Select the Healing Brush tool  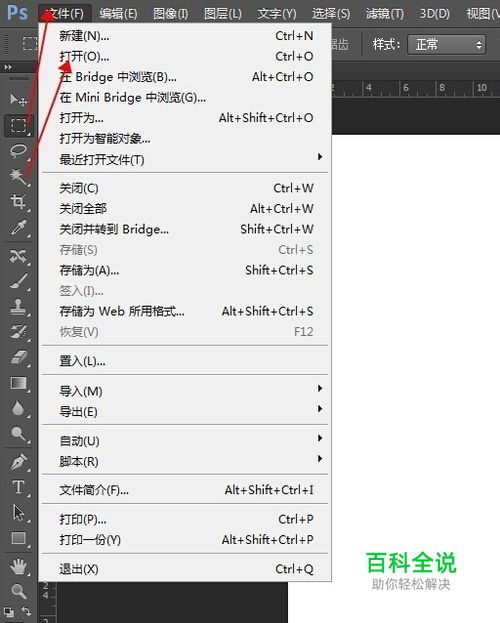point(18,256)
